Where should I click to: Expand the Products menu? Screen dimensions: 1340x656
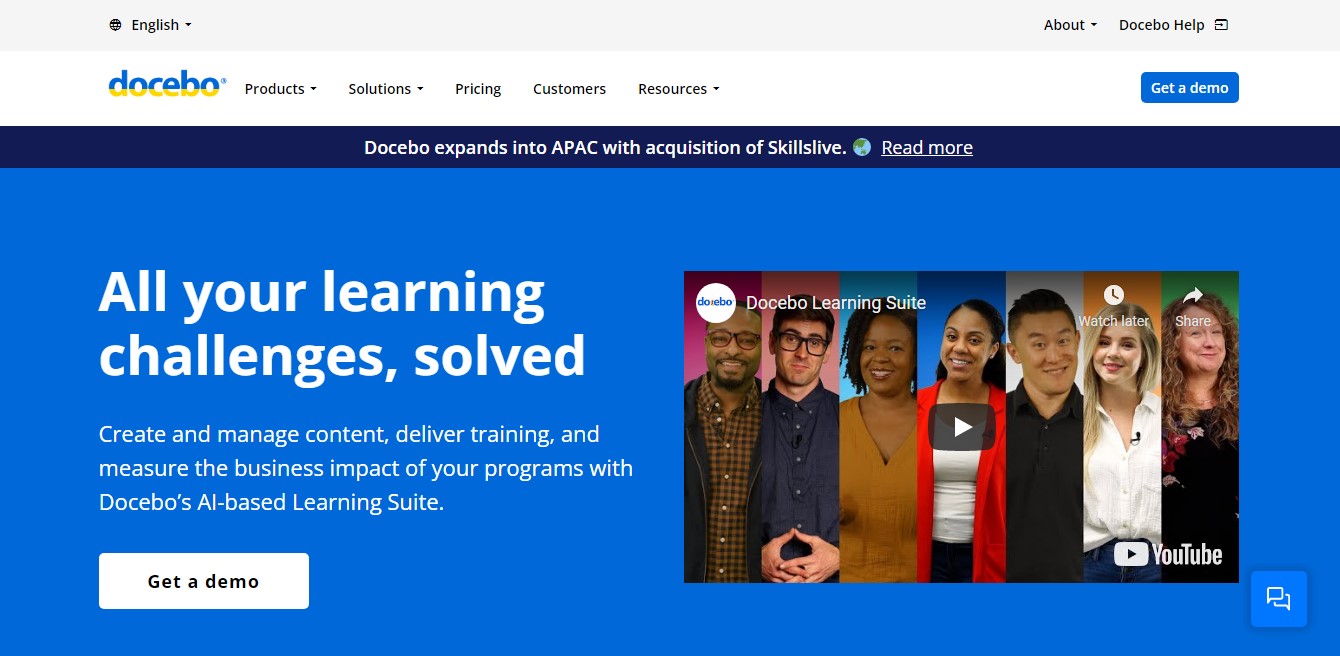(x=280, y=89)
